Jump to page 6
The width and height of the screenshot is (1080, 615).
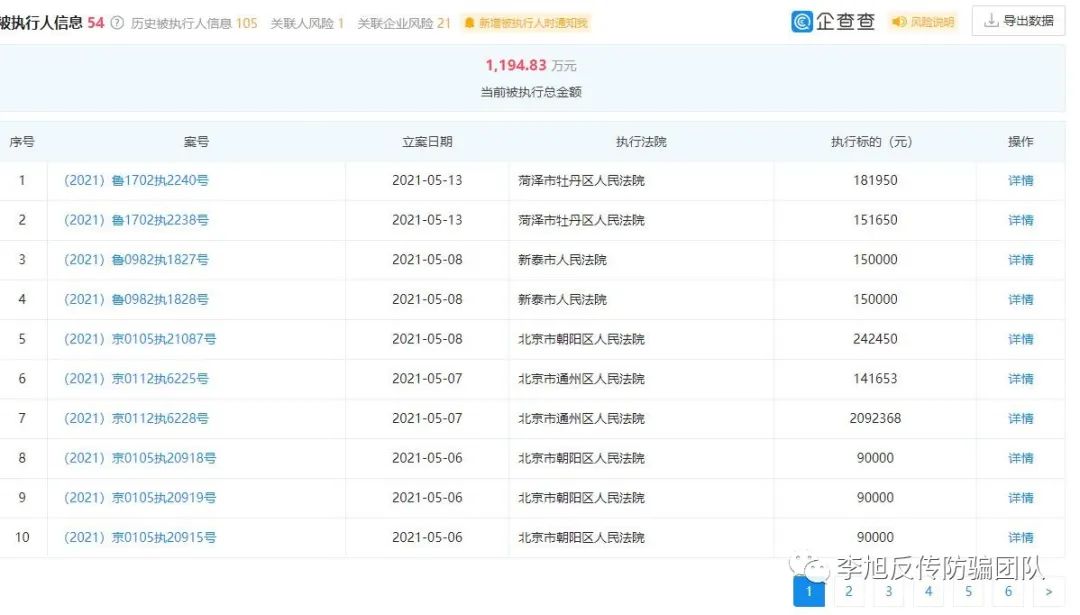1008,592
